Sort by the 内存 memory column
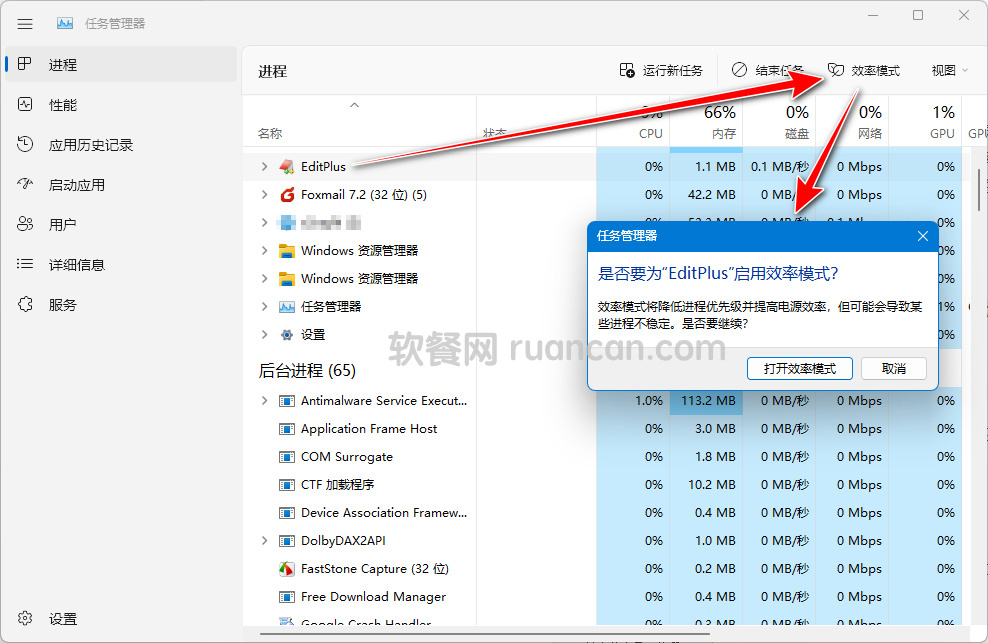 pos(706,122)
